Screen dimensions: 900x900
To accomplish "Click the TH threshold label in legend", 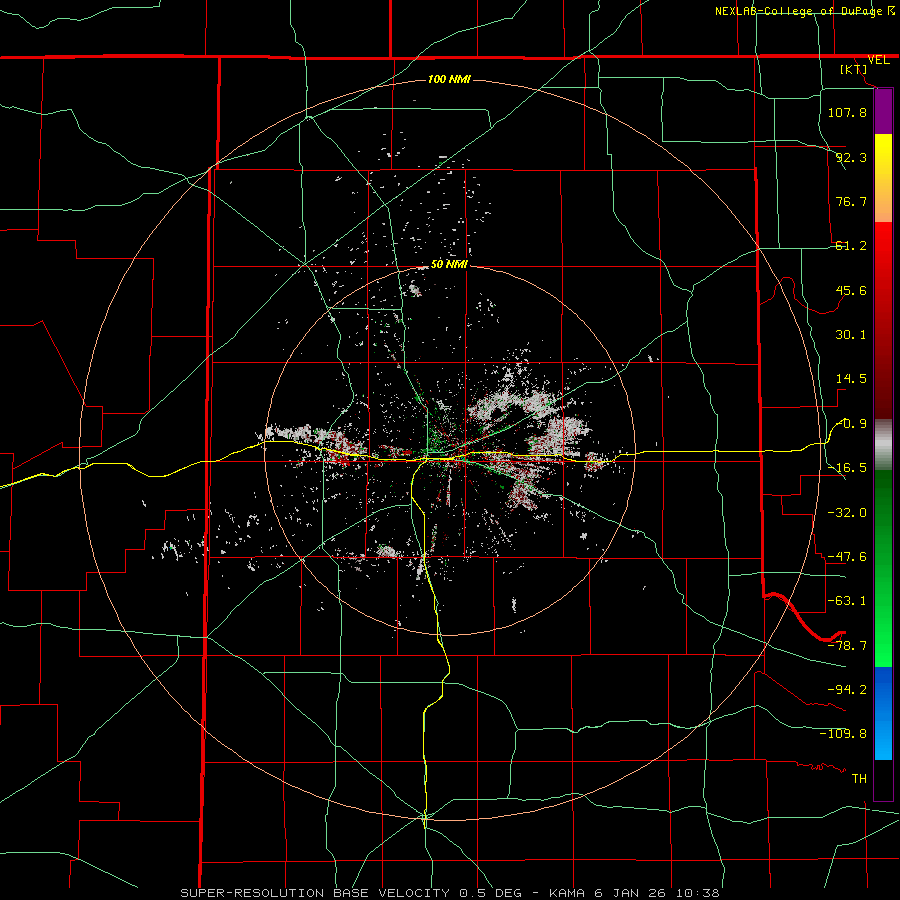I will click(859, 779).
